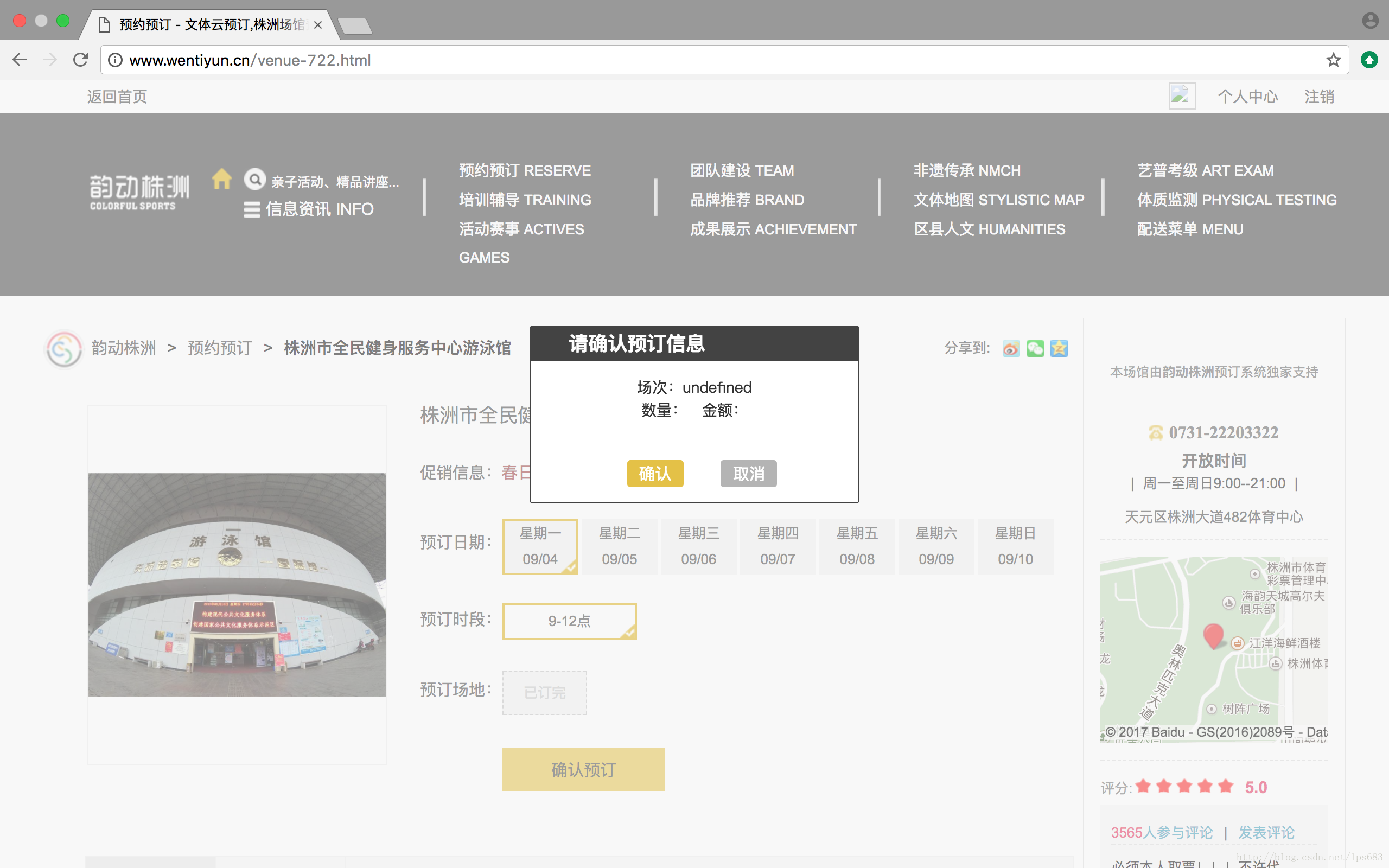Open 团队建设 TEAM menu item
Screen dimensions: 1389x868
pyautogui.click(x=742, y=170)
